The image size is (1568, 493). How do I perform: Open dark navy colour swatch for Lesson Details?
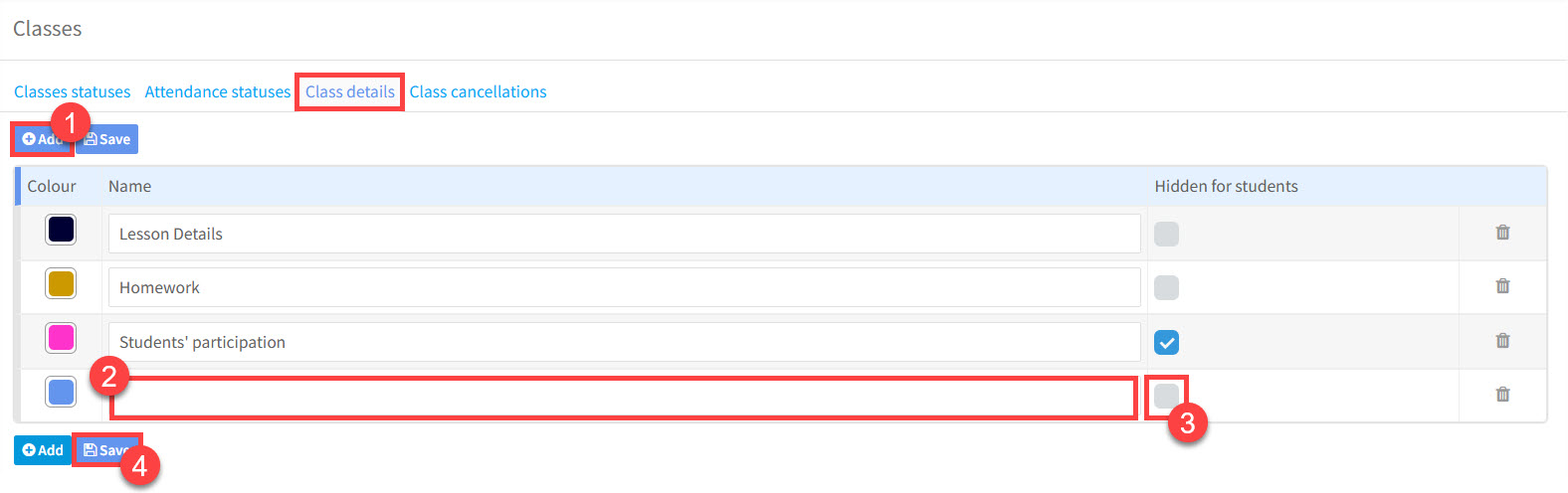tap(61, 230)
